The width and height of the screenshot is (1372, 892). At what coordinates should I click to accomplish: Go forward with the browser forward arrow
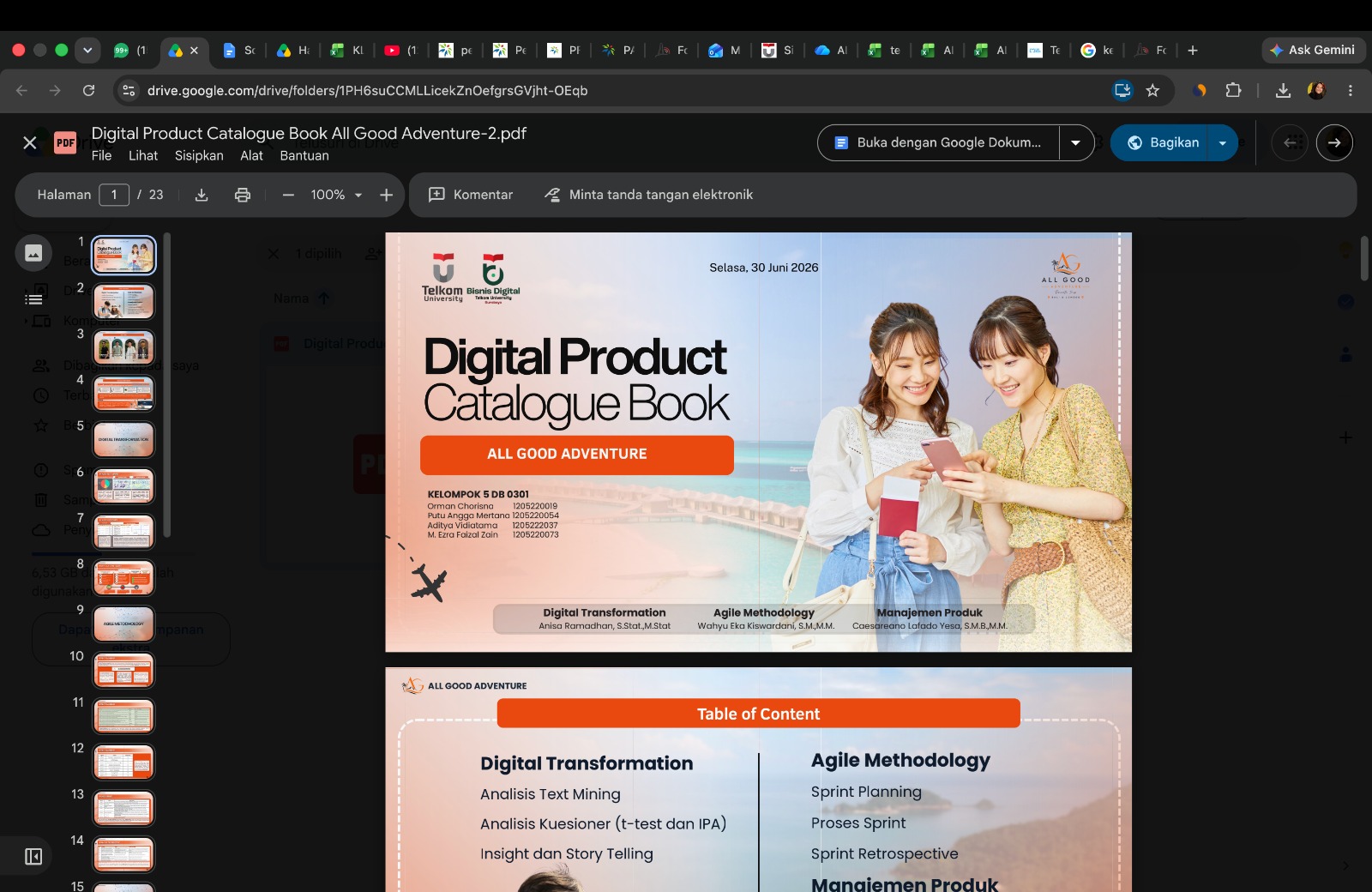(55, 90)
